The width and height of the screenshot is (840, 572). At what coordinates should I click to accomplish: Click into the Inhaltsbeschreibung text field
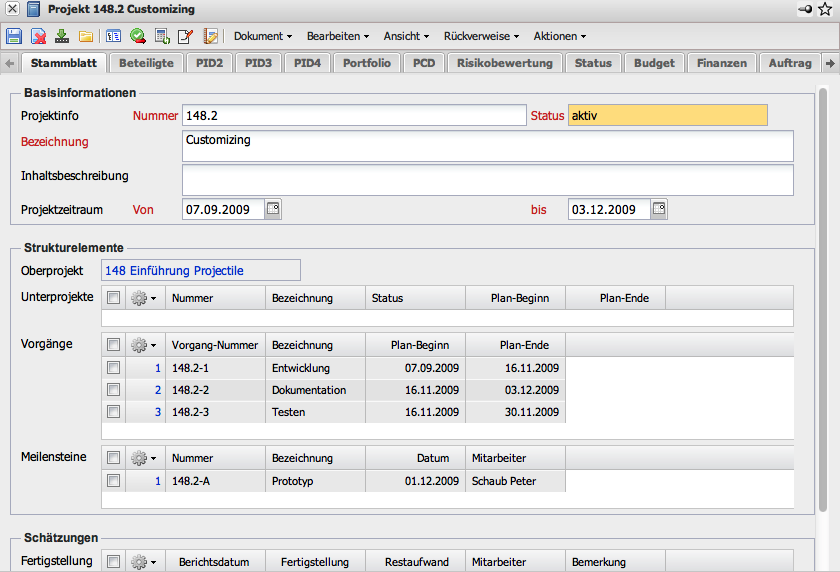[x=487, y=180]
